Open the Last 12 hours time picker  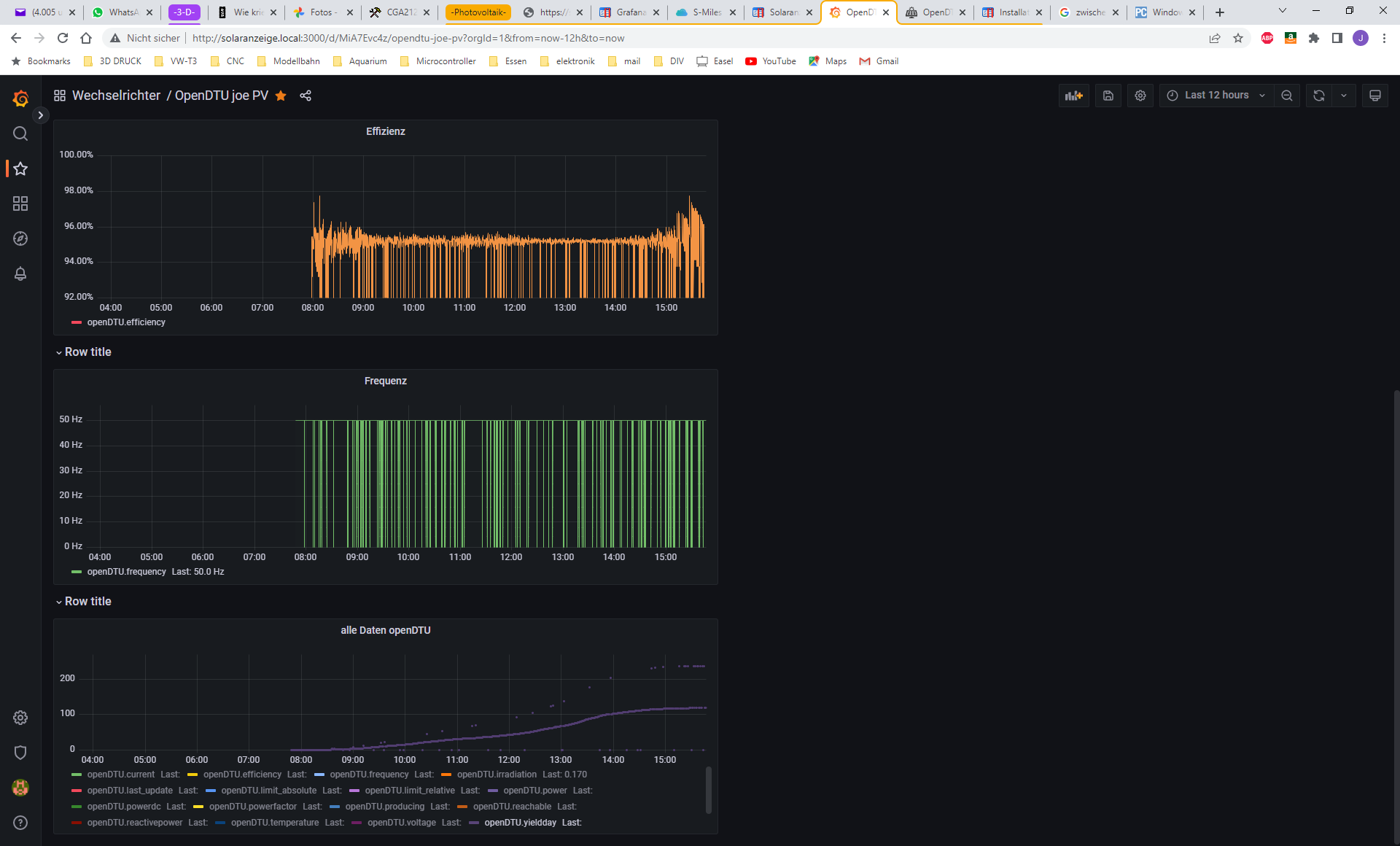1216,96
